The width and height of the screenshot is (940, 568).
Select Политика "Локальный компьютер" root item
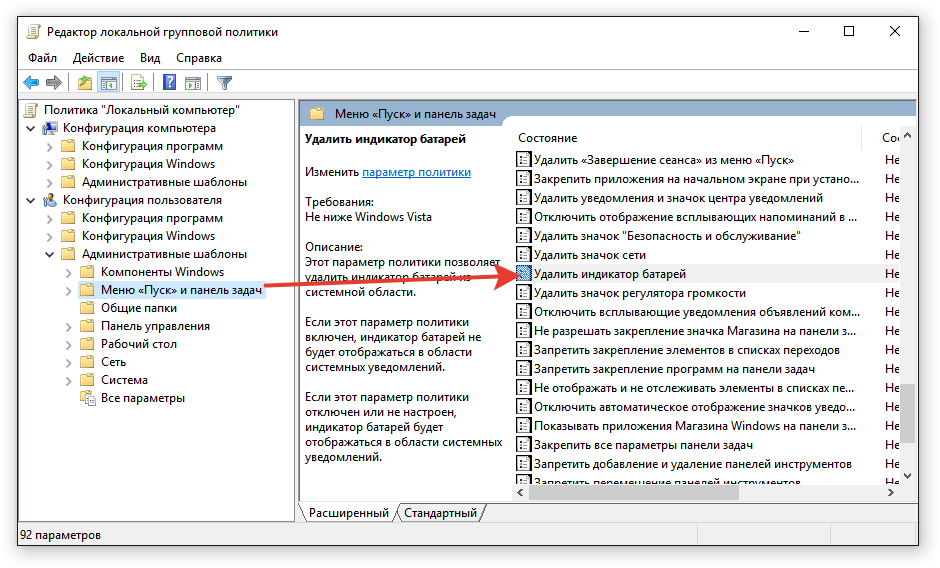[141, 110]
